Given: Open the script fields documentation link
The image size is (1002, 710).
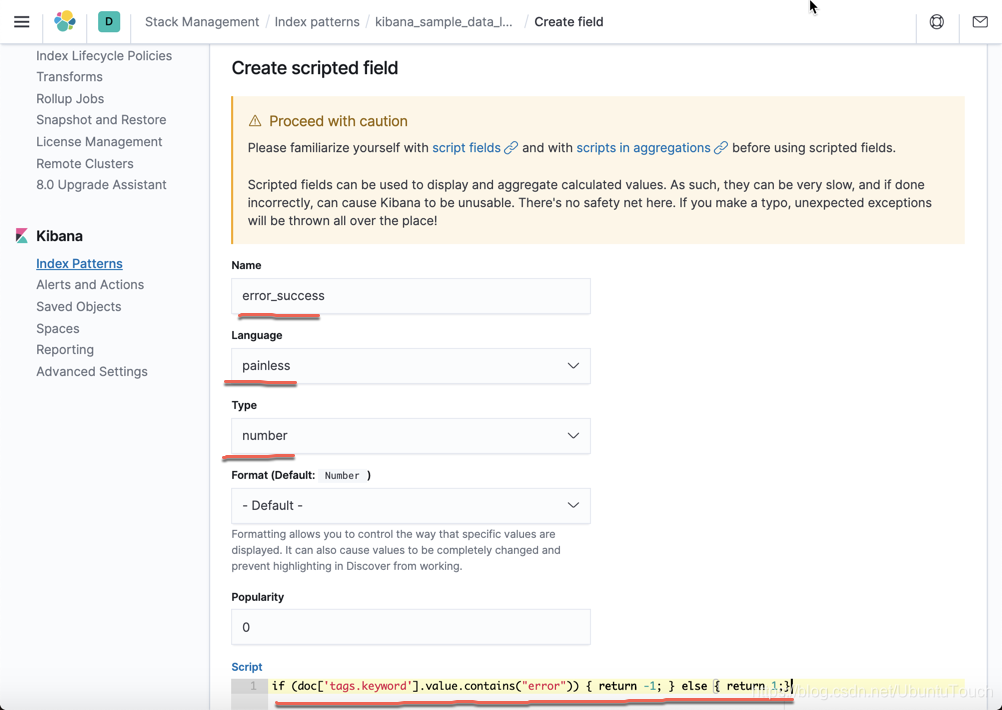Looking at the screenshot, I should (466, 148).
